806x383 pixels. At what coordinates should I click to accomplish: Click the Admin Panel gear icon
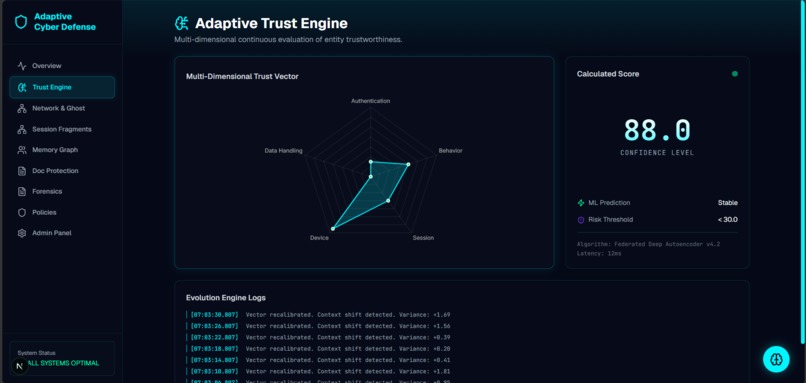tap(22, 233)
